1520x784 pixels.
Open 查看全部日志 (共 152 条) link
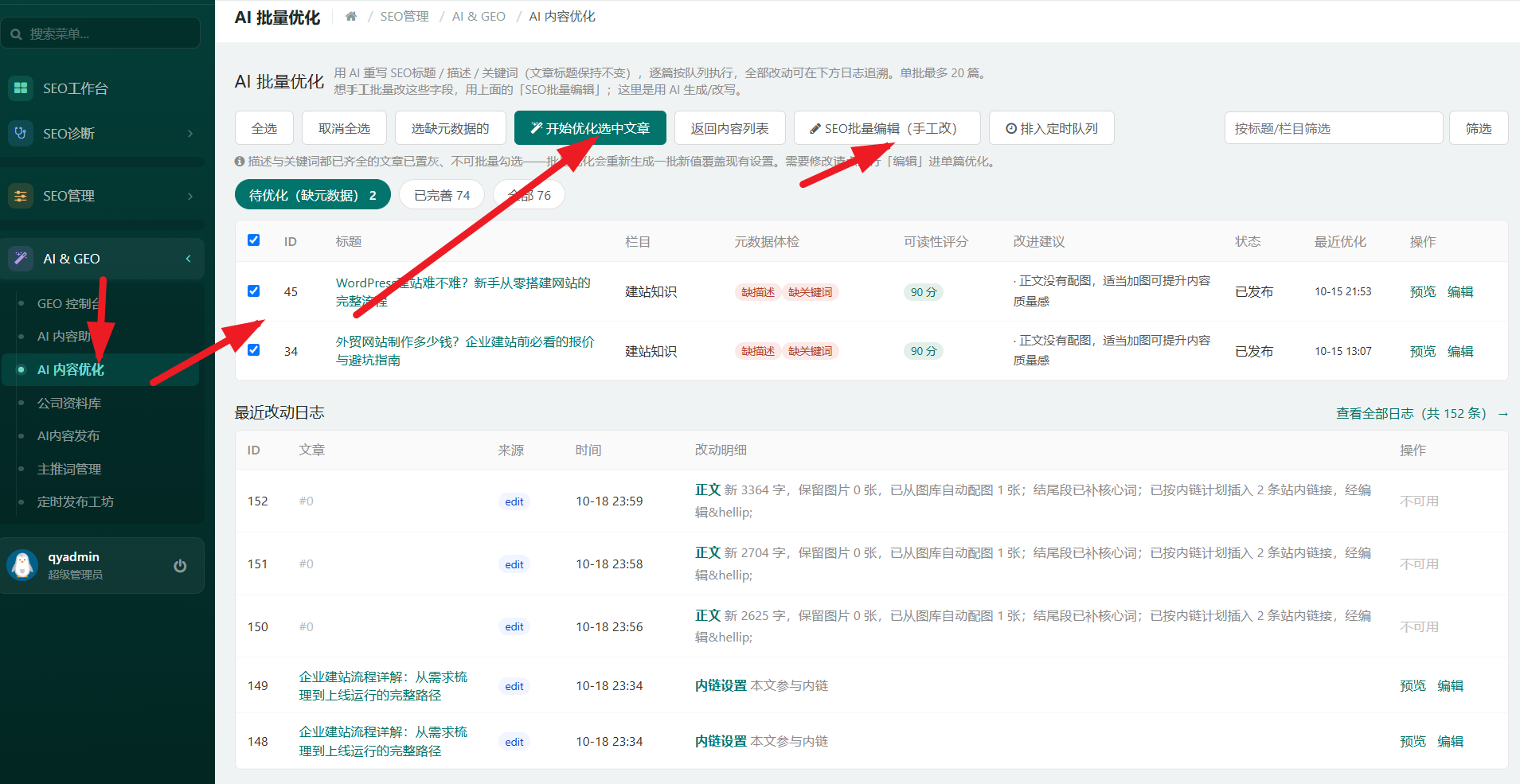(1422, 413)
